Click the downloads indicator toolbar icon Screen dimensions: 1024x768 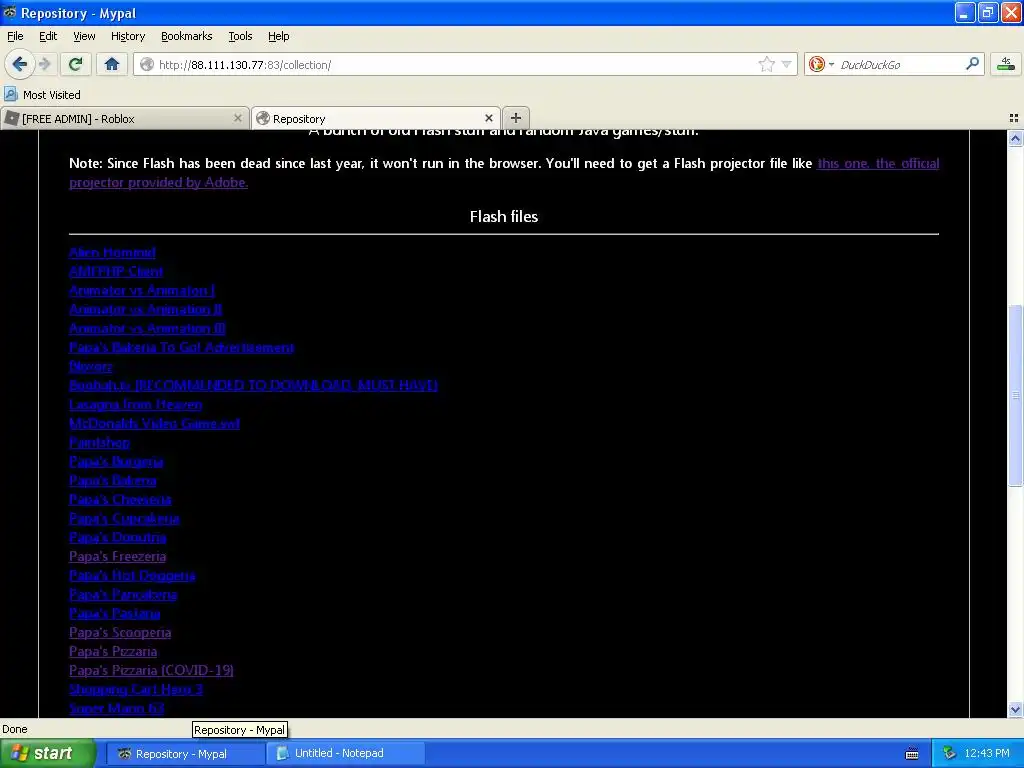1006,64
